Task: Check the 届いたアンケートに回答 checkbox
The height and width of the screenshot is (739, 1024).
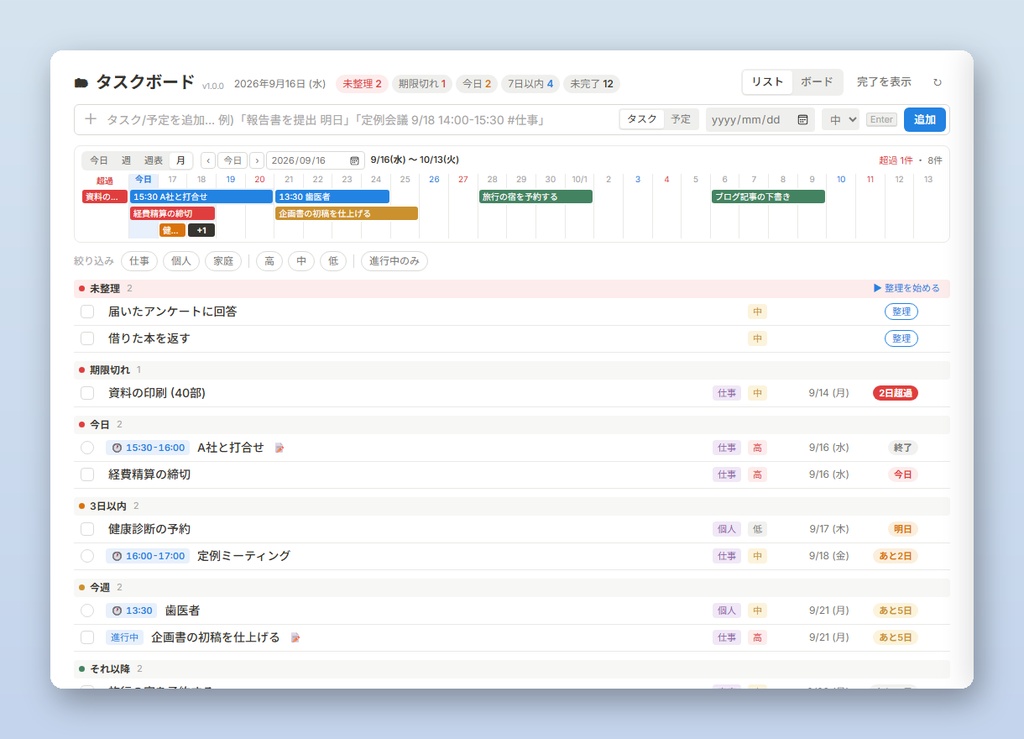Action: click(x=87, y=312)
